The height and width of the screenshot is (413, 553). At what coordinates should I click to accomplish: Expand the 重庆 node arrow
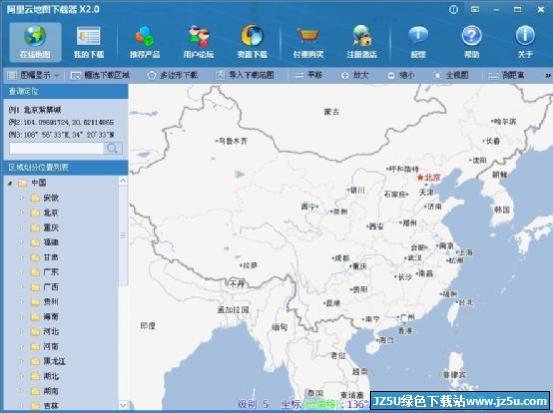click(x=21, y=227)
